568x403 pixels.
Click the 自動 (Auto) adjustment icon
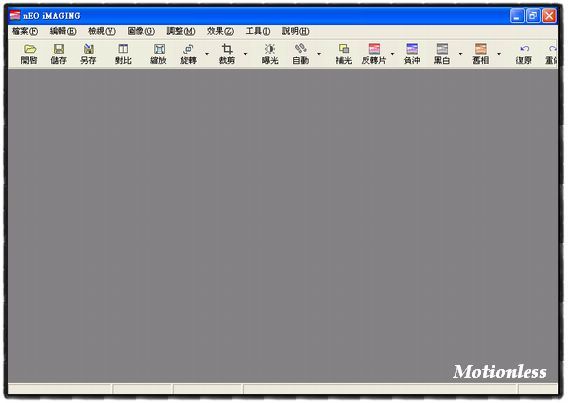click(300, 49)
